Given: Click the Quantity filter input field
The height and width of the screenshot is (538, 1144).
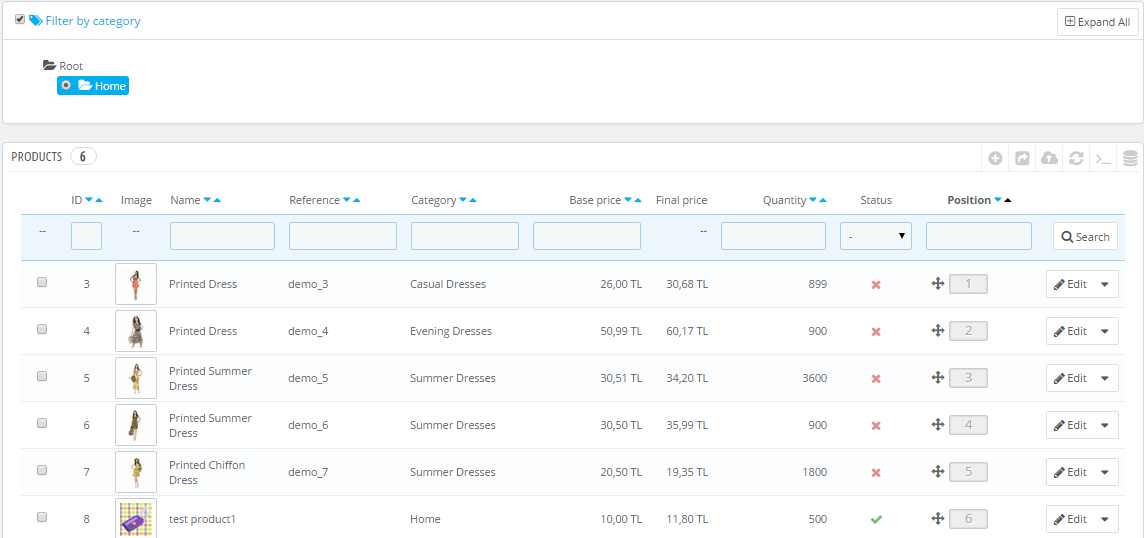Looking at the screenshot, I should [x=773, y=237].
